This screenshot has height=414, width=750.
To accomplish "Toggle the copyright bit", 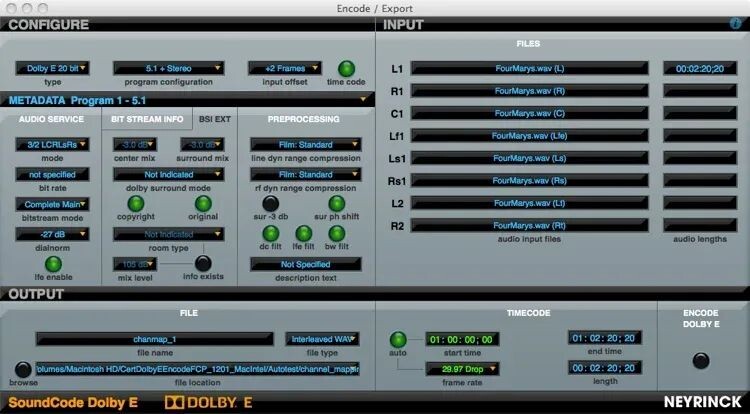I will [136, 204].
